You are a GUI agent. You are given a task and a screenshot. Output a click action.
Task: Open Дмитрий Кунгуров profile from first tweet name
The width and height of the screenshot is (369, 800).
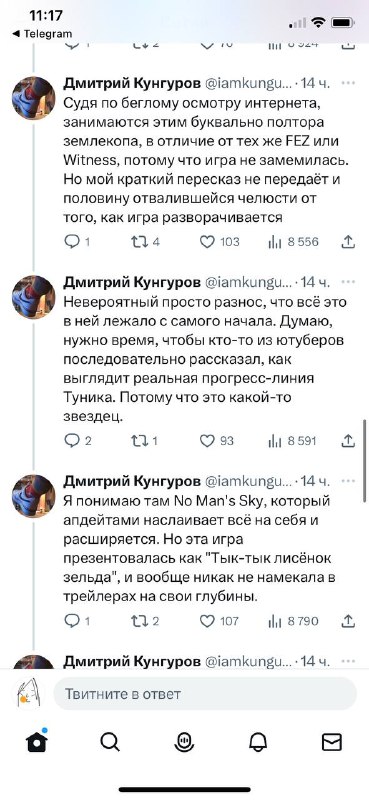tap(132, 83)
